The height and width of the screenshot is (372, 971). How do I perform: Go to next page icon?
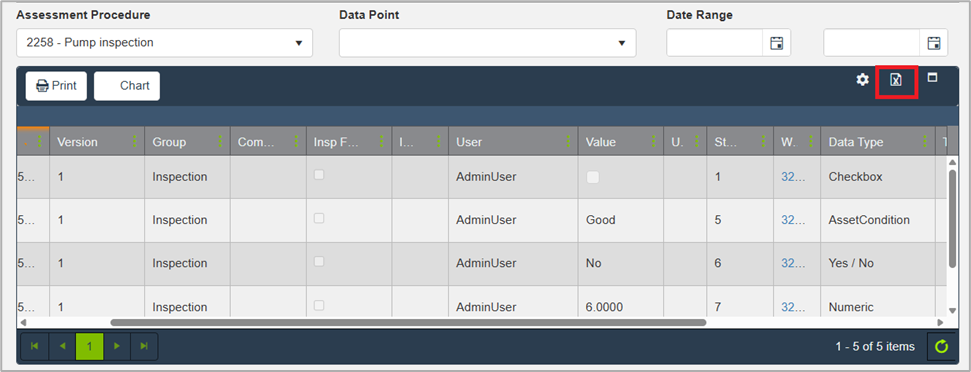(x=116, y=346)
